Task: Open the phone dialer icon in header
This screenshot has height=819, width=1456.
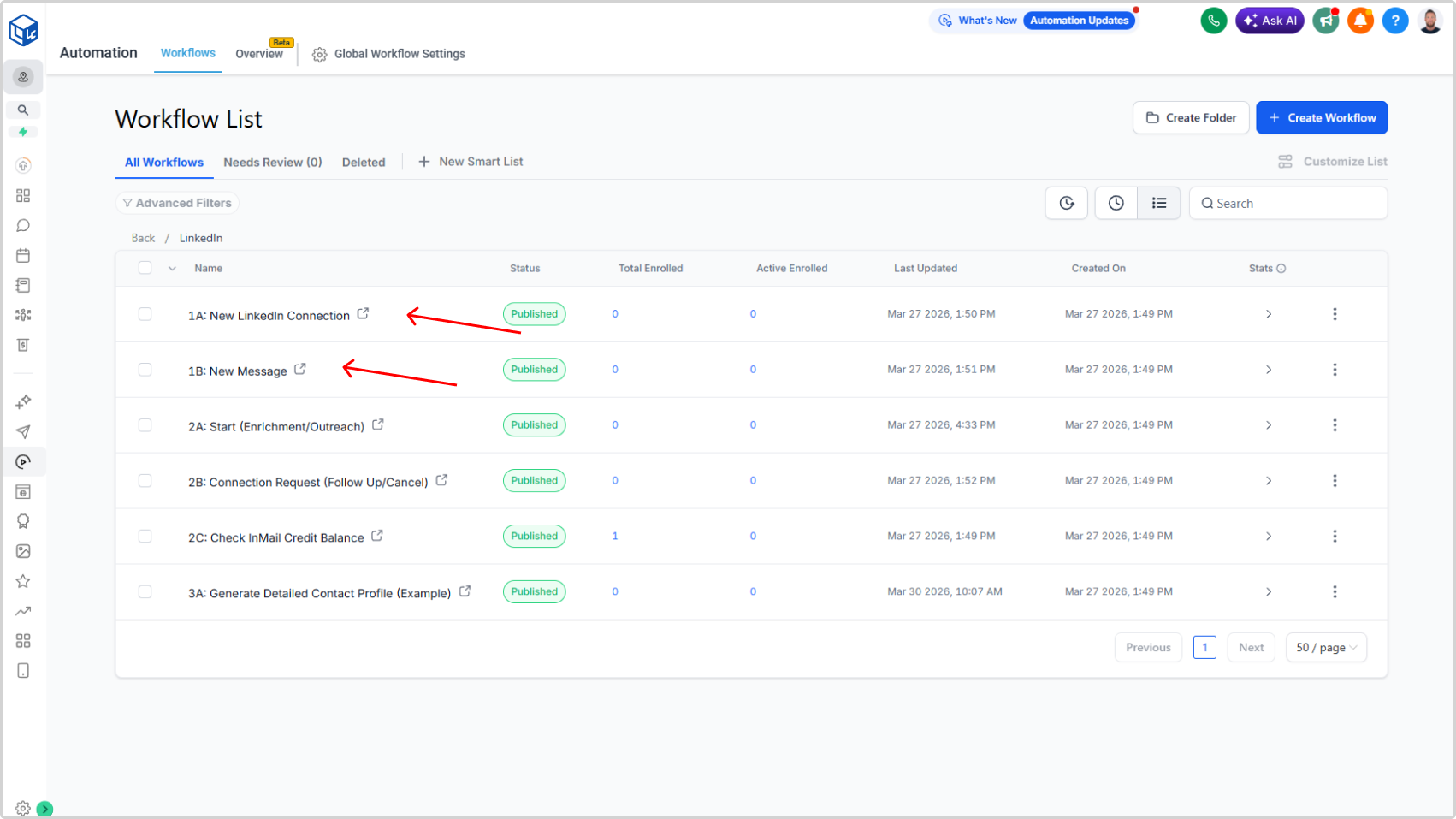Action: pos(1213,21)
